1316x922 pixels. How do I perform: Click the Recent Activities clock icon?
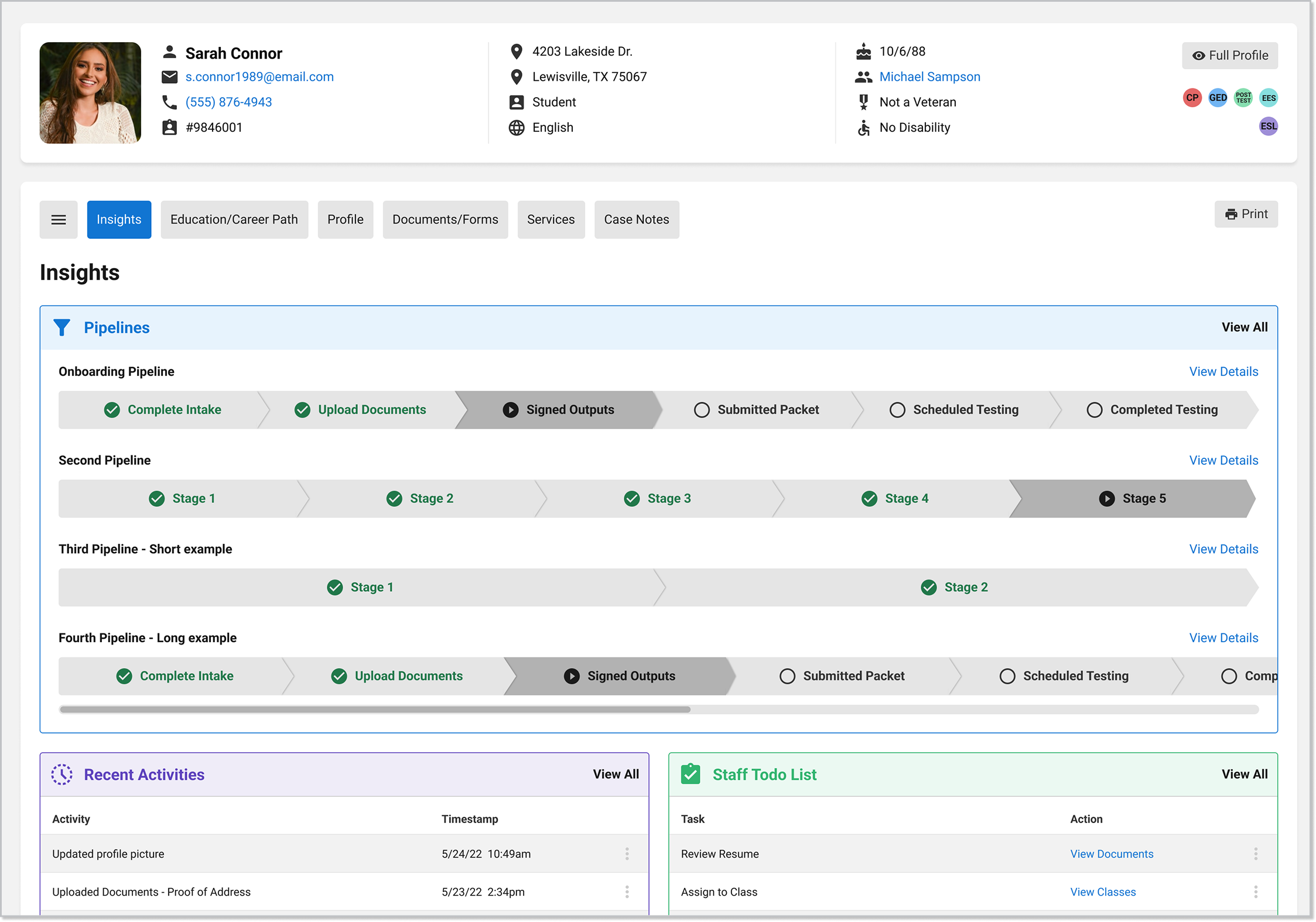click(62, 774)
